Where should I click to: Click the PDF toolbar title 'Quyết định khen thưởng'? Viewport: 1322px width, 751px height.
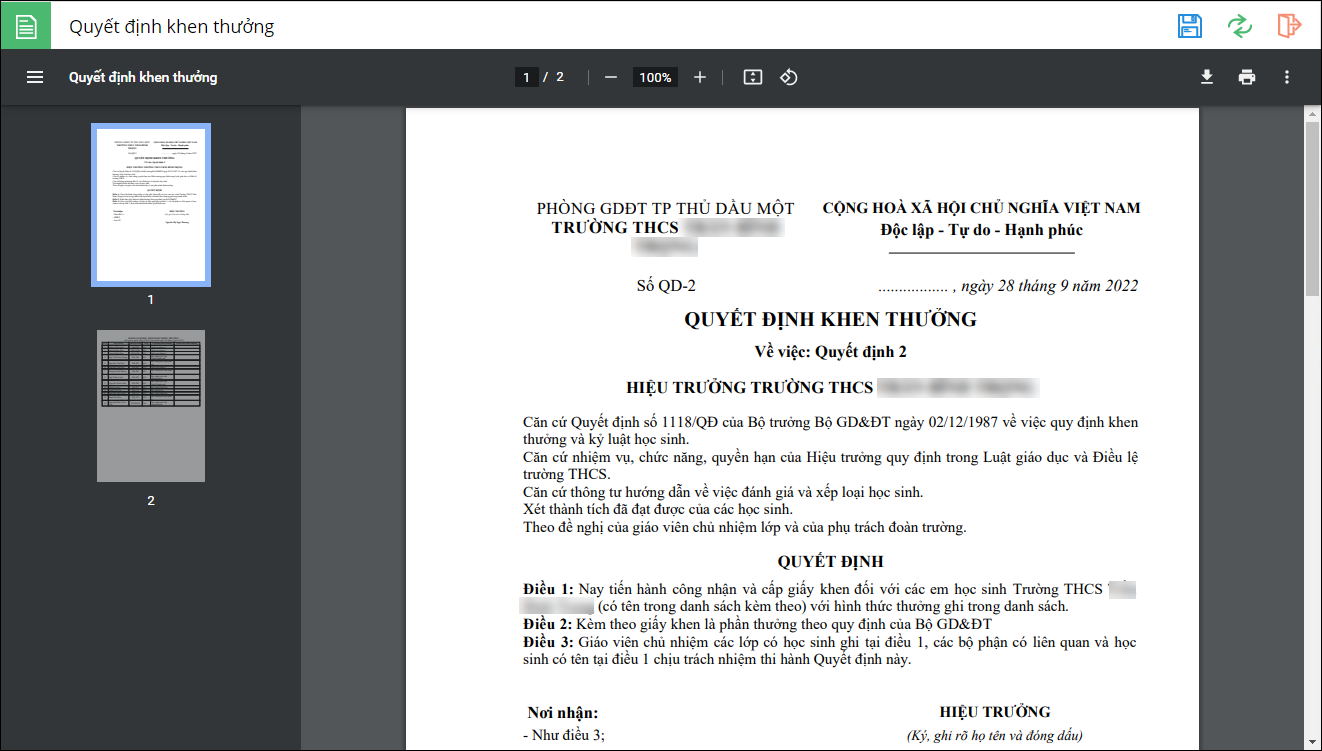[143, 77]
